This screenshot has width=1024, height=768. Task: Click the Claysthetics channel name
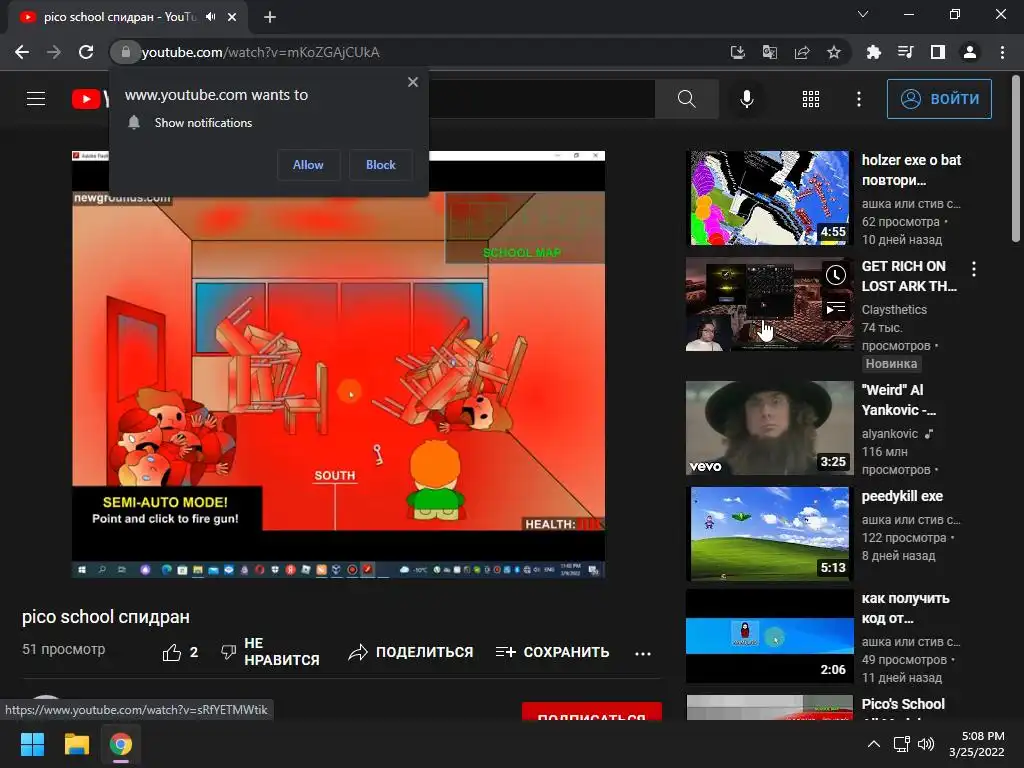tap(894, 310)
